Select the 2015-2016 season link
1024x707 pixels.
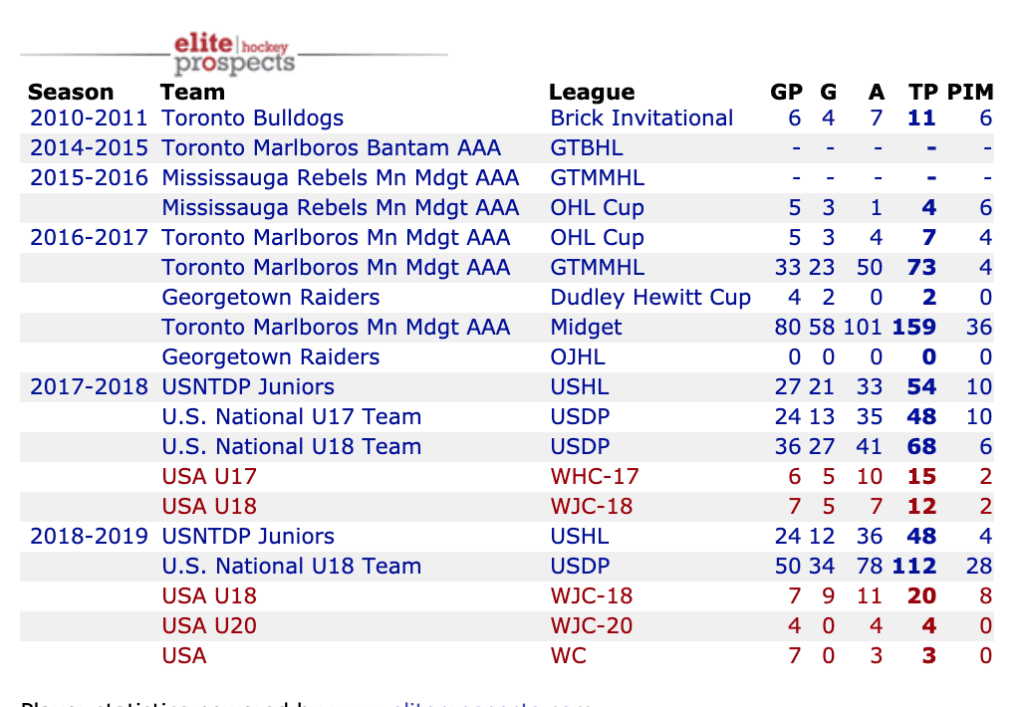coord(88,178)
